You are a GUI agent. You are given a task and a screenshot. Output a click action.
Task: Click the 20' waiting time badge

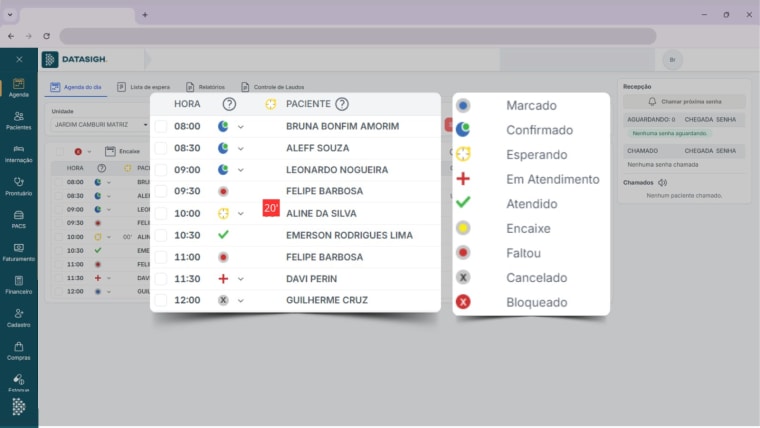(x=271, y=208)
